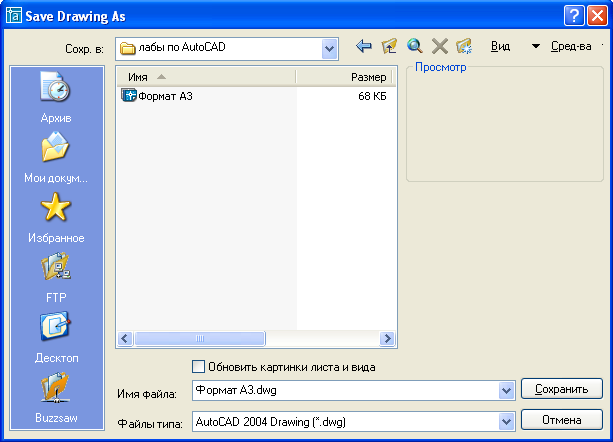The width and height of the screenshot is (613, 442).
Task: Click the Сохранить button
Action: [x=562, y=389]
